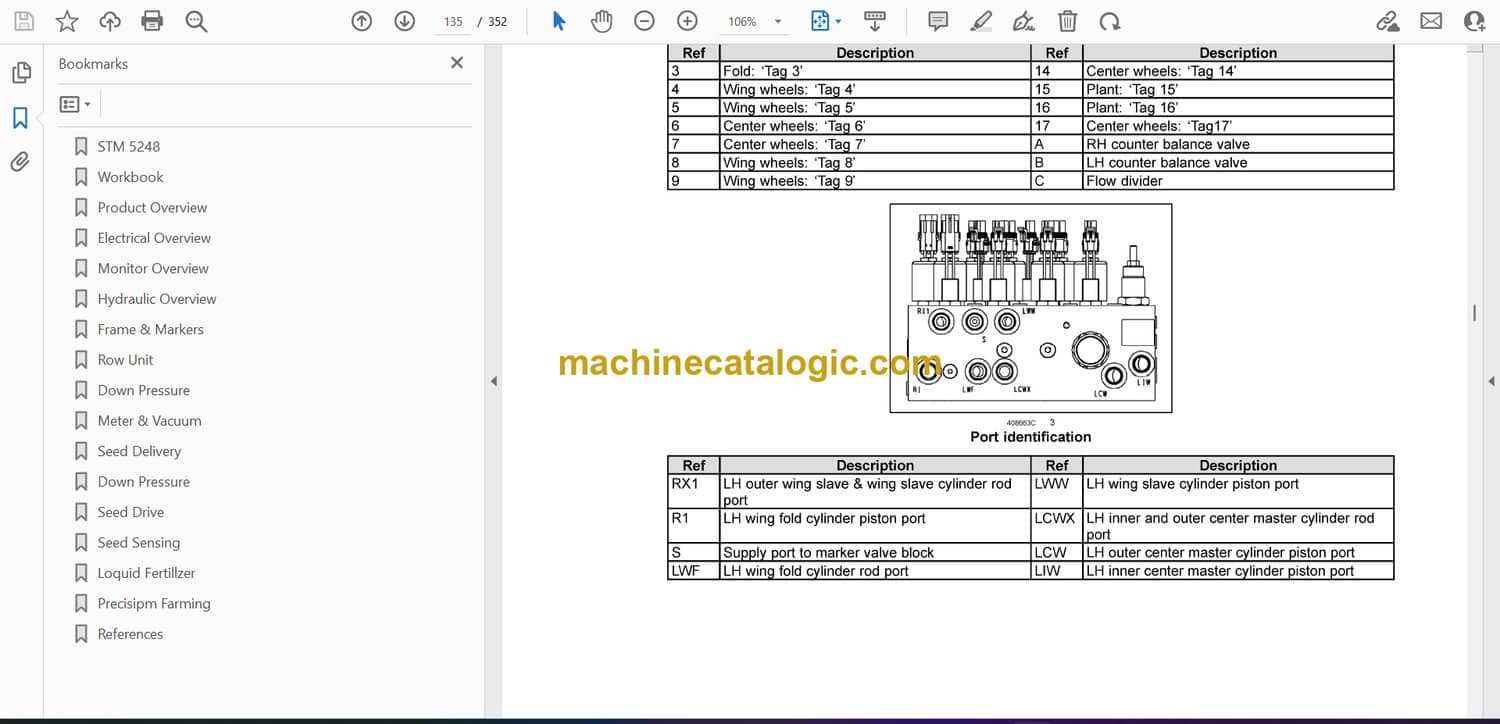Collapse the left navigation pane arrow
The width and height of the screenshot is (1500, 724).
(493, 381)
